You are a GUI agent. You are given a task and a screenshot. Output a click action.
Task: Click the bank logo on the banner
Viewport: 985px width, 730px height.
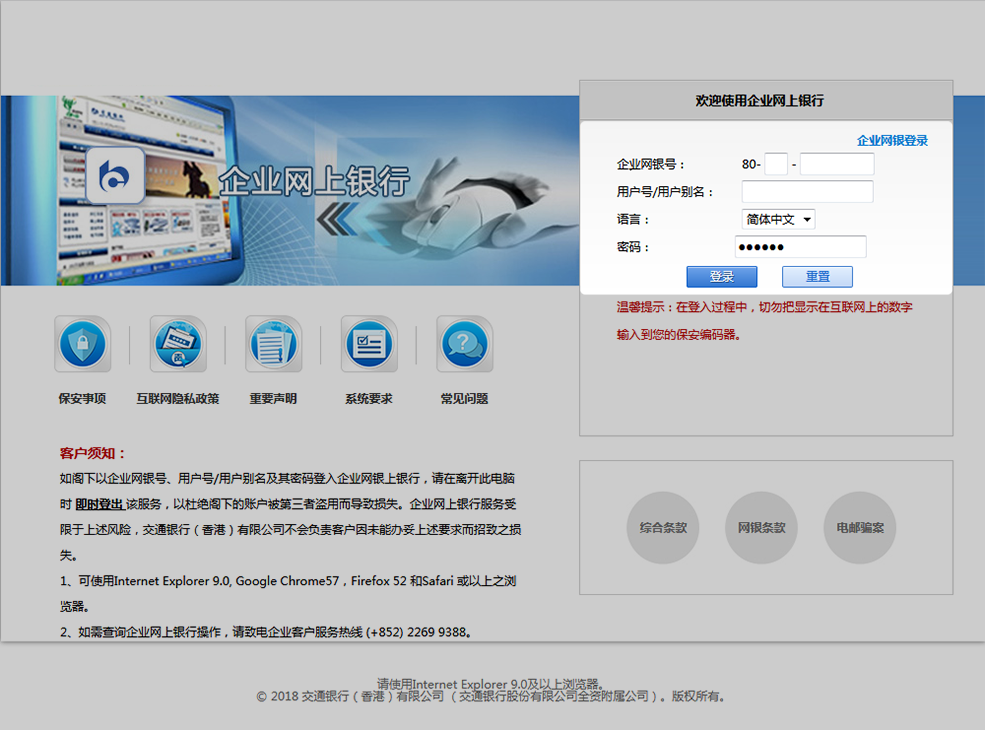pos(115,176)
